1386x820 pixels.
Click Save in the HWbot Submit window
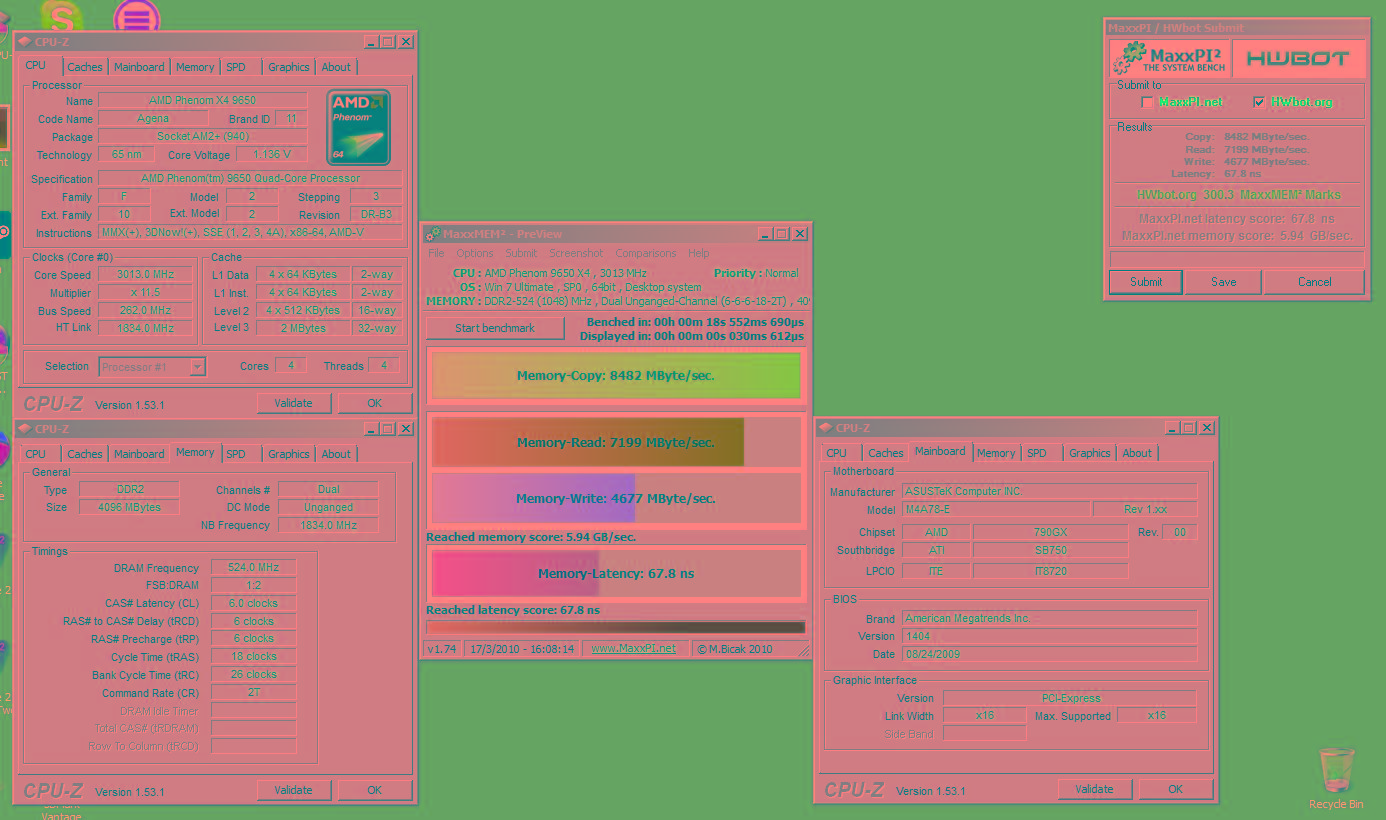1224,282
